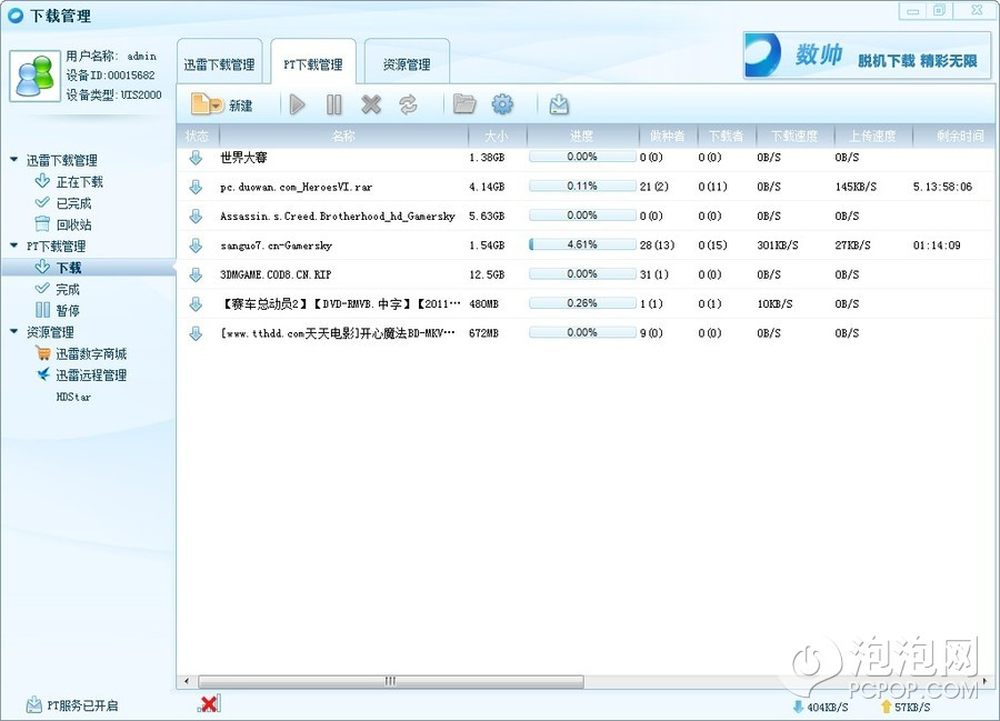Open the download folder toolbar icon

click(x=464, y=104)
